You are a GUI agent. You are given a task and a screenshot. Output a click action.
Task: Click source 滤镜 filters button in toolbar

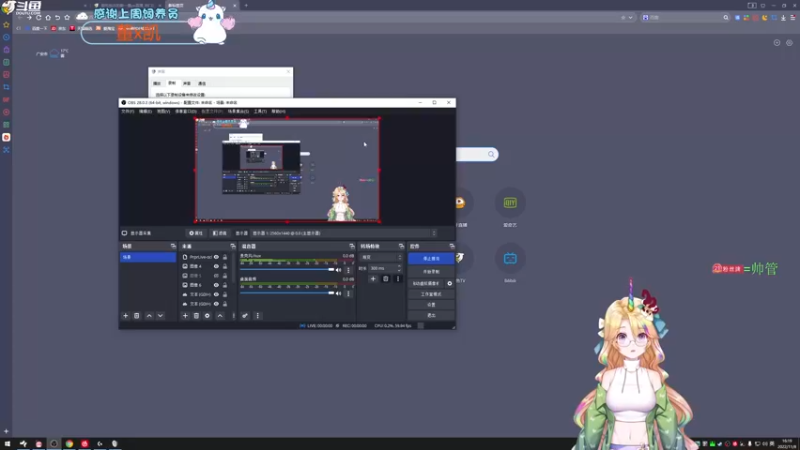pyautogui.click(x=220, y=233)
